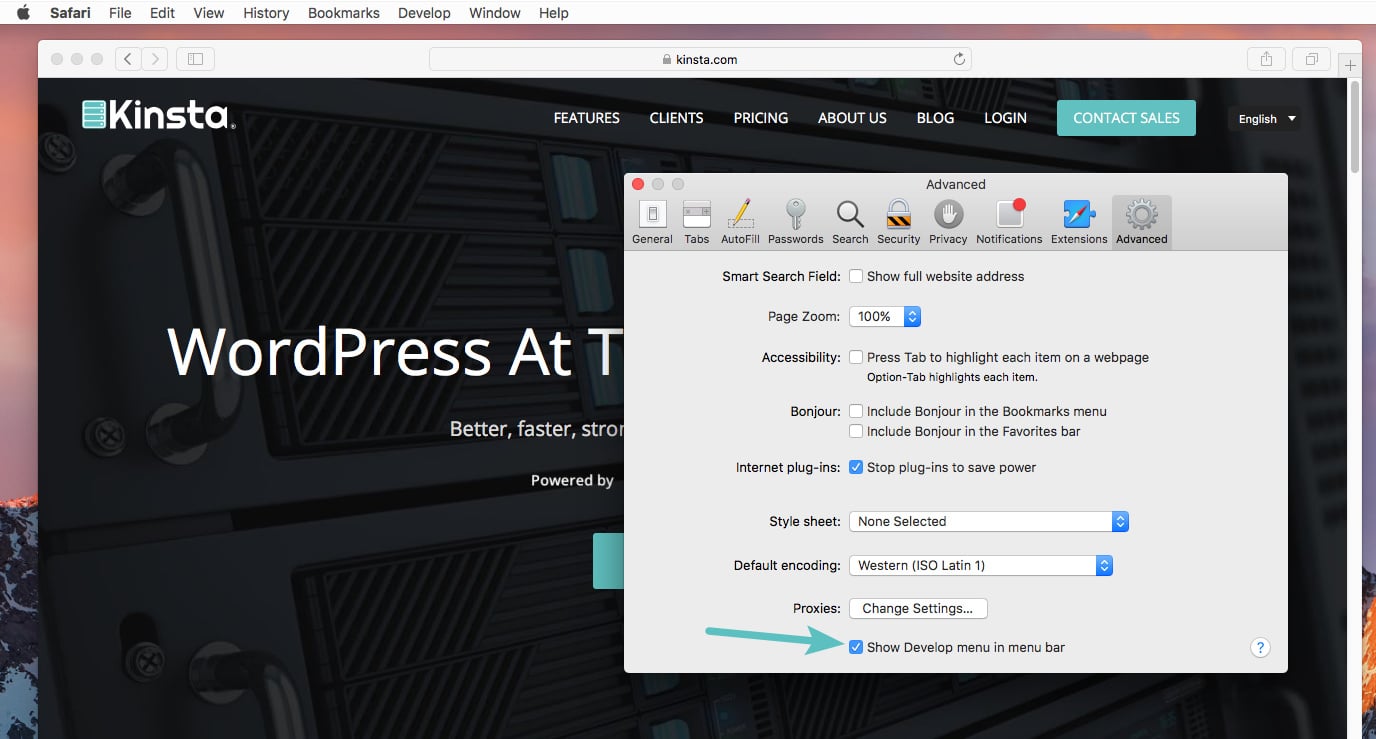The image size is (1376, 739).
Task: Open the Passwords preferences pane
Action: click(x=795, y=222)
